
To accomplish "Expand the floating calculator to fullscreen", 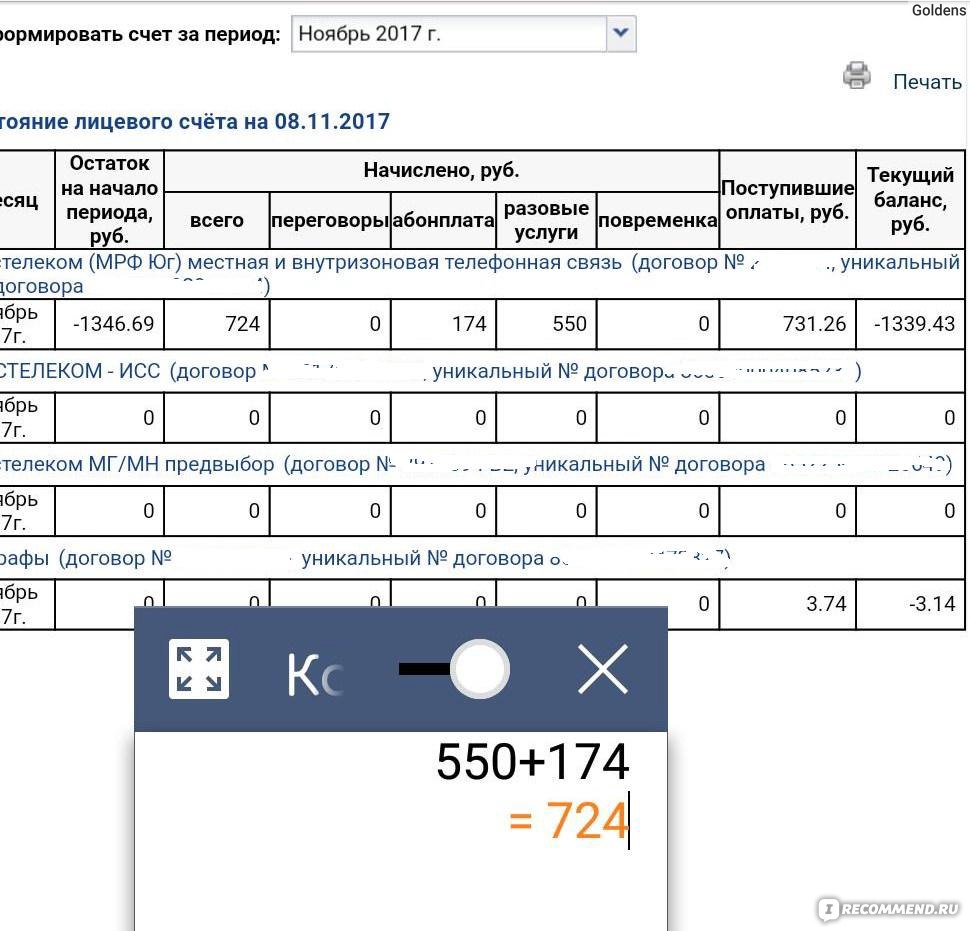I will tap(199, 669).
